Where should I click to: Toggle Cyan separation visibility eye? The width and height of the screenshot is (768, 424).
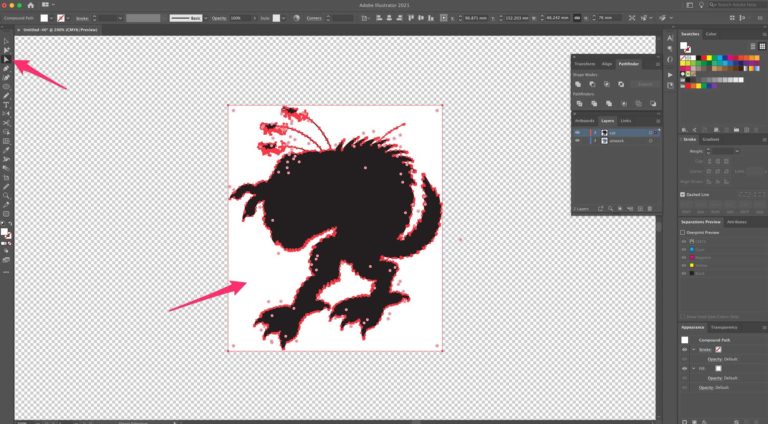click(x=684, y=250)
